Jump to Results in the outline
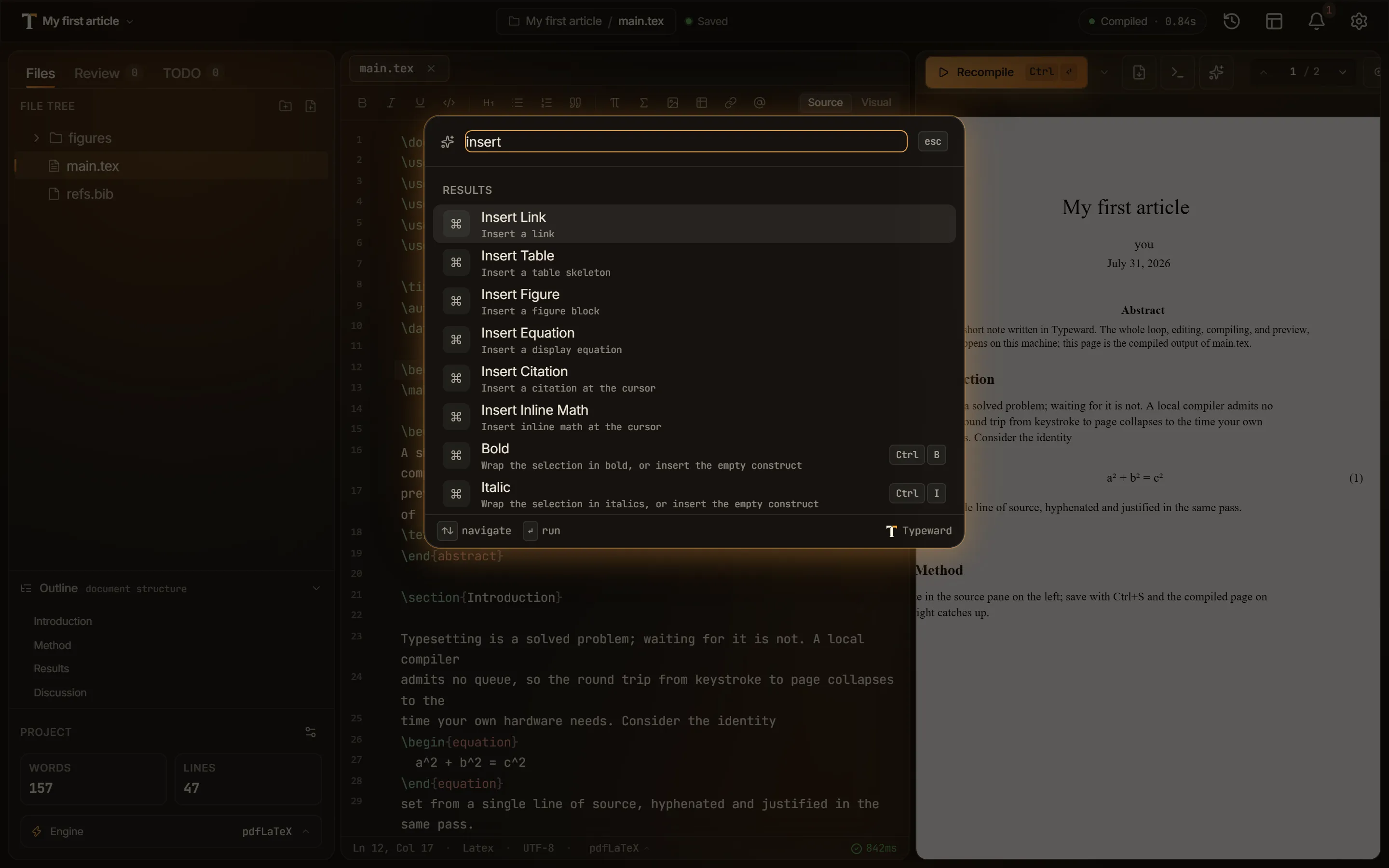 [x=51, y=669]
